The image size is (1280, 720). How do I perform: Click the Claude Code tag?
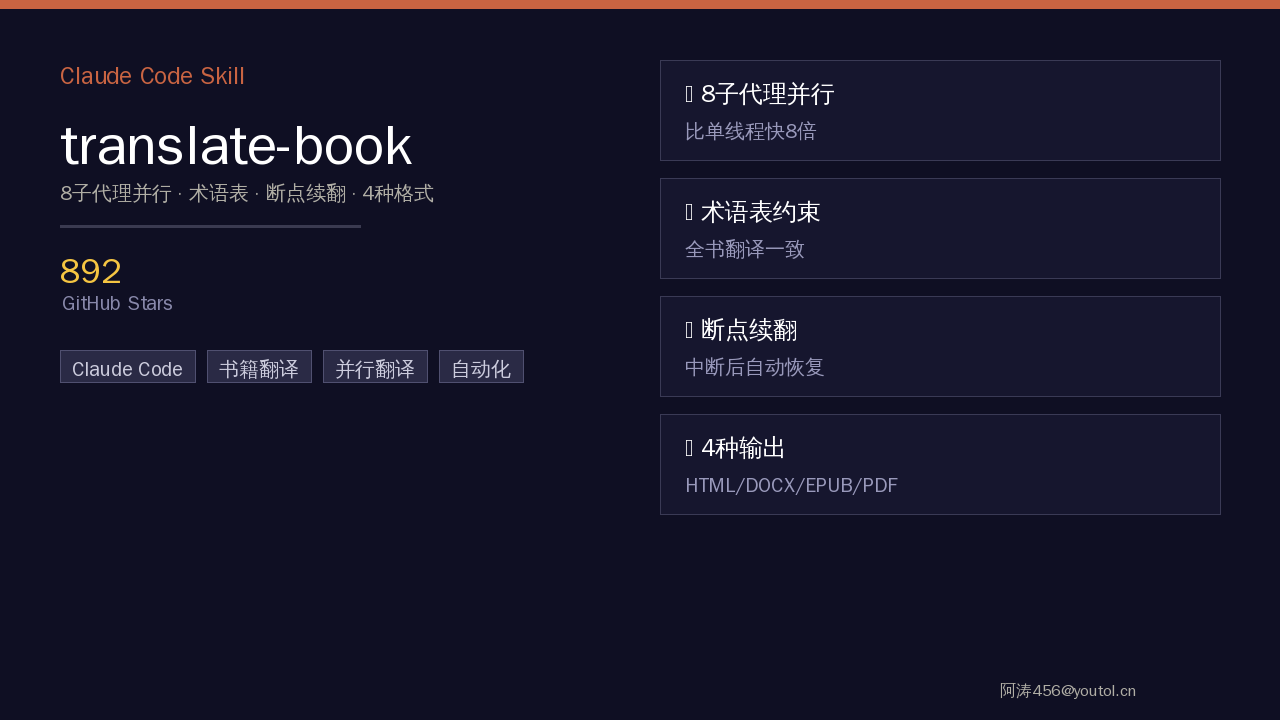click(x=128, y=367)
